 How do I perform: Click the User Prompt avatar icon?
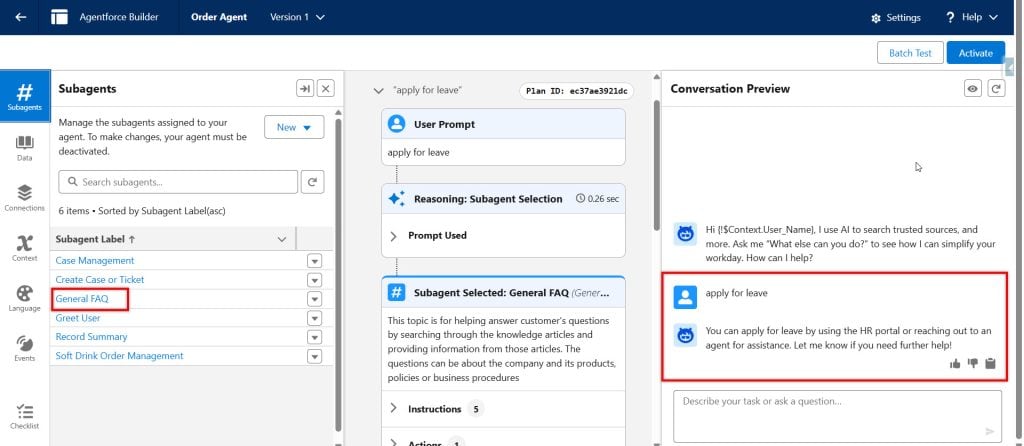396,124
